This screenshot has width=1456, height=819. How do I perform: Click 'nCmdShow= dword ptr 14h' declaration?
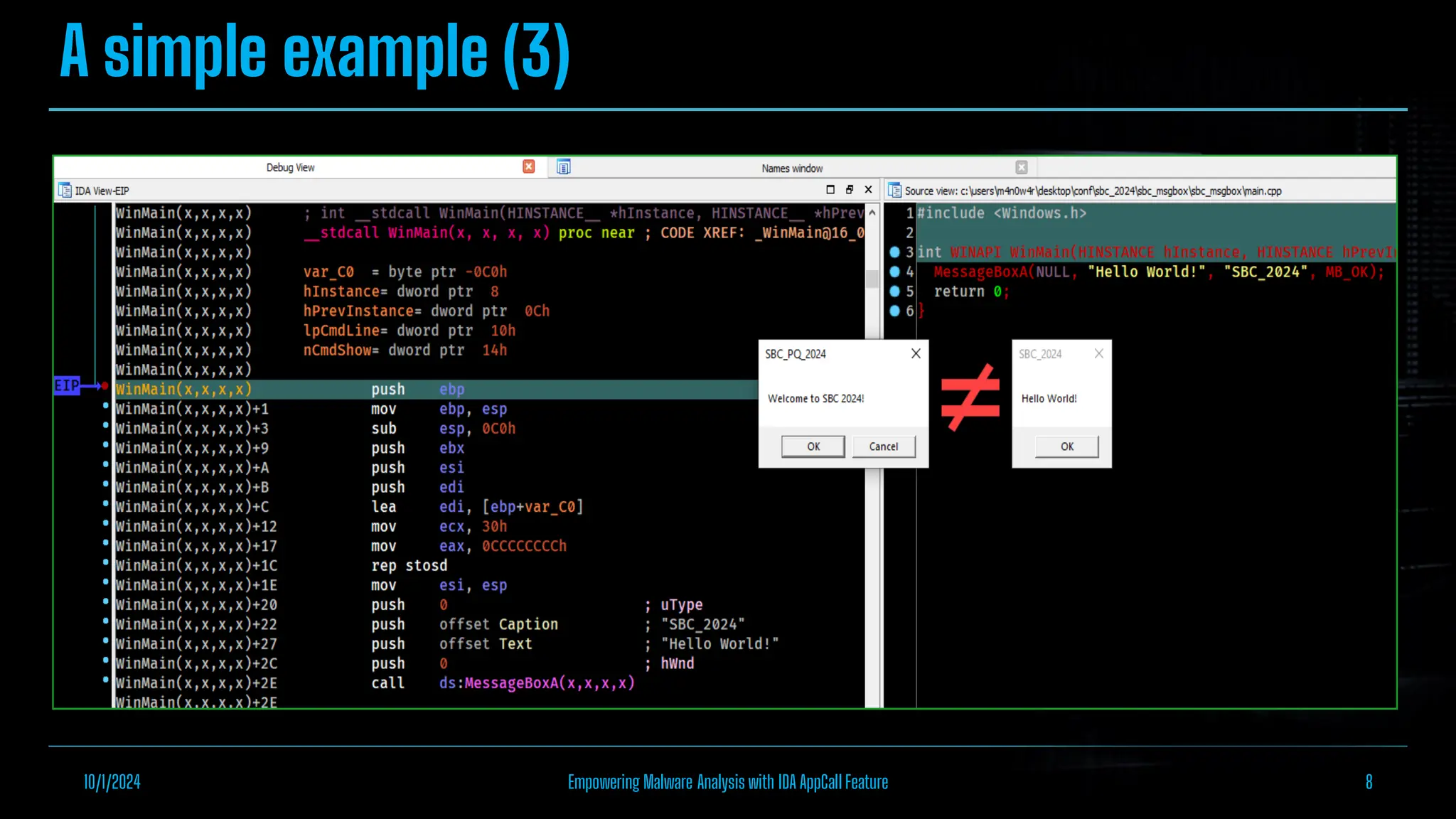click(405, 350)
